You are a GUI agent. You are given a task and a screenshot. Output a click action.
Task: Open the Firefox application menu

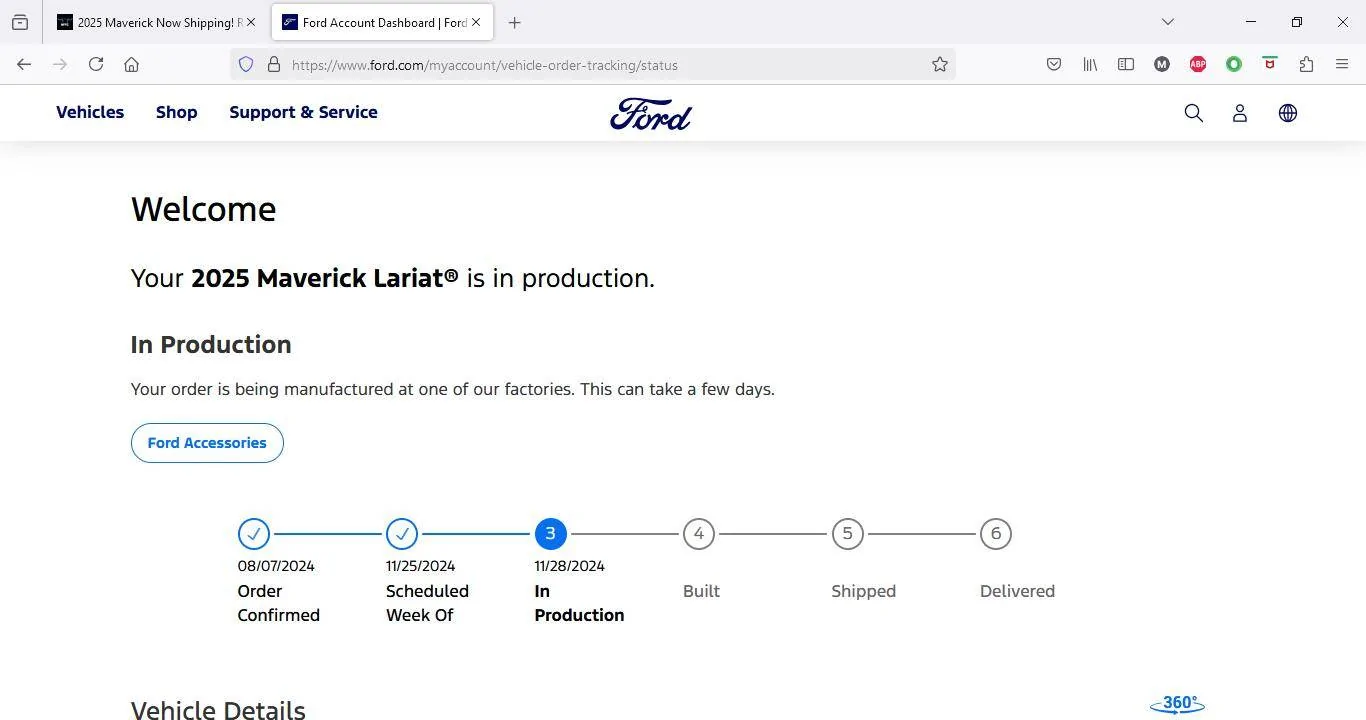(x=1342, y=64)
